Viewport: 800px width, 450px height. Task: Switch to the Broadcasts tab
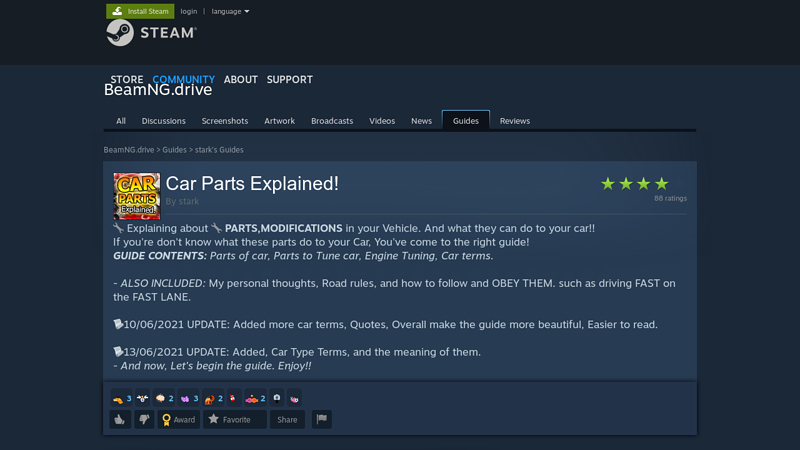332,121
